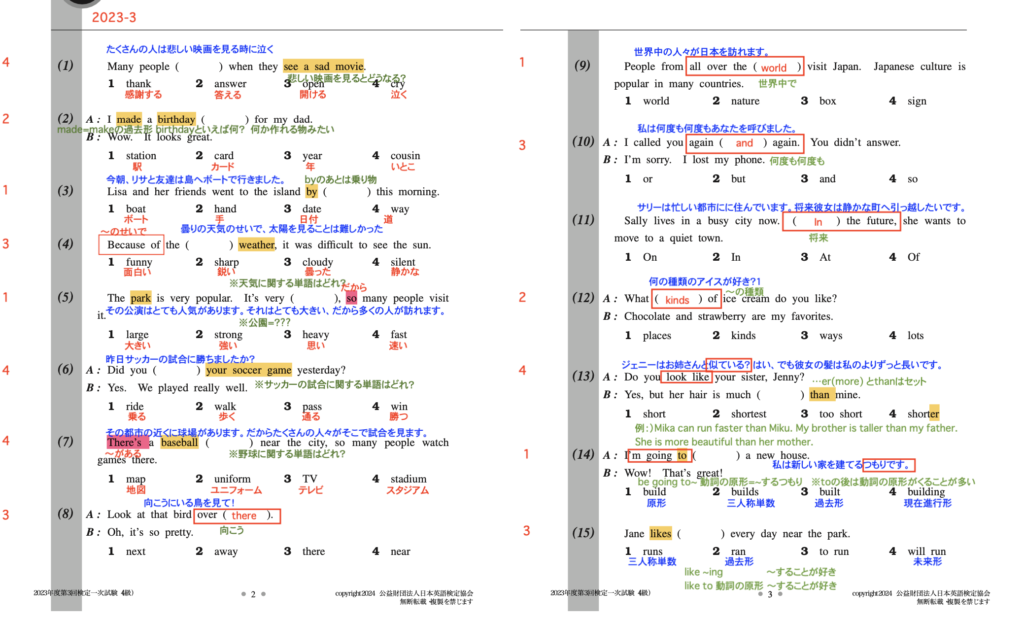Select 'boat' as the answer to question 3
Viewport: 1024px width, 620px height.
[136, 209]
